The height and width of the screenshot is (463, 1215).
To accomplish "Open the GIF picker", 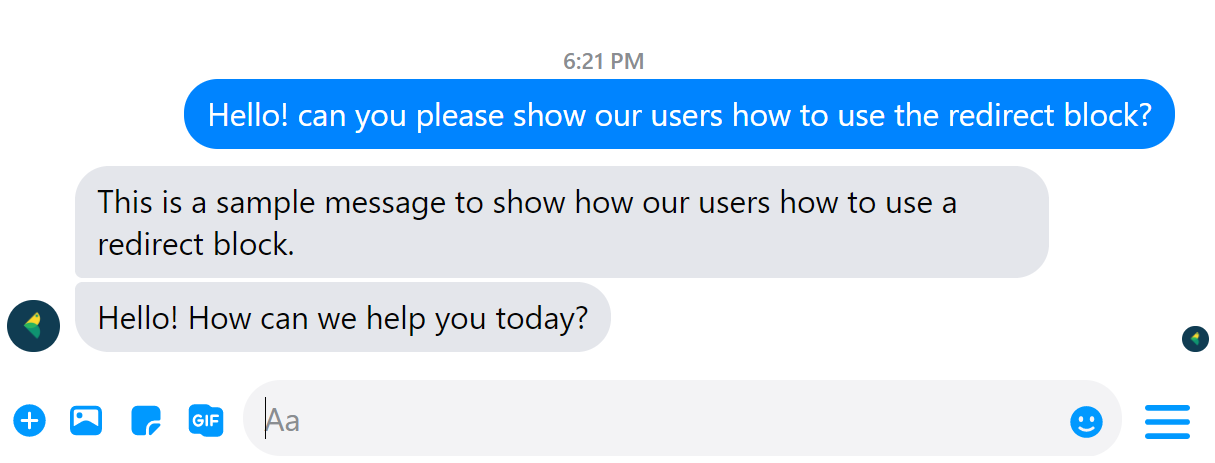I will tap(205, 420).
